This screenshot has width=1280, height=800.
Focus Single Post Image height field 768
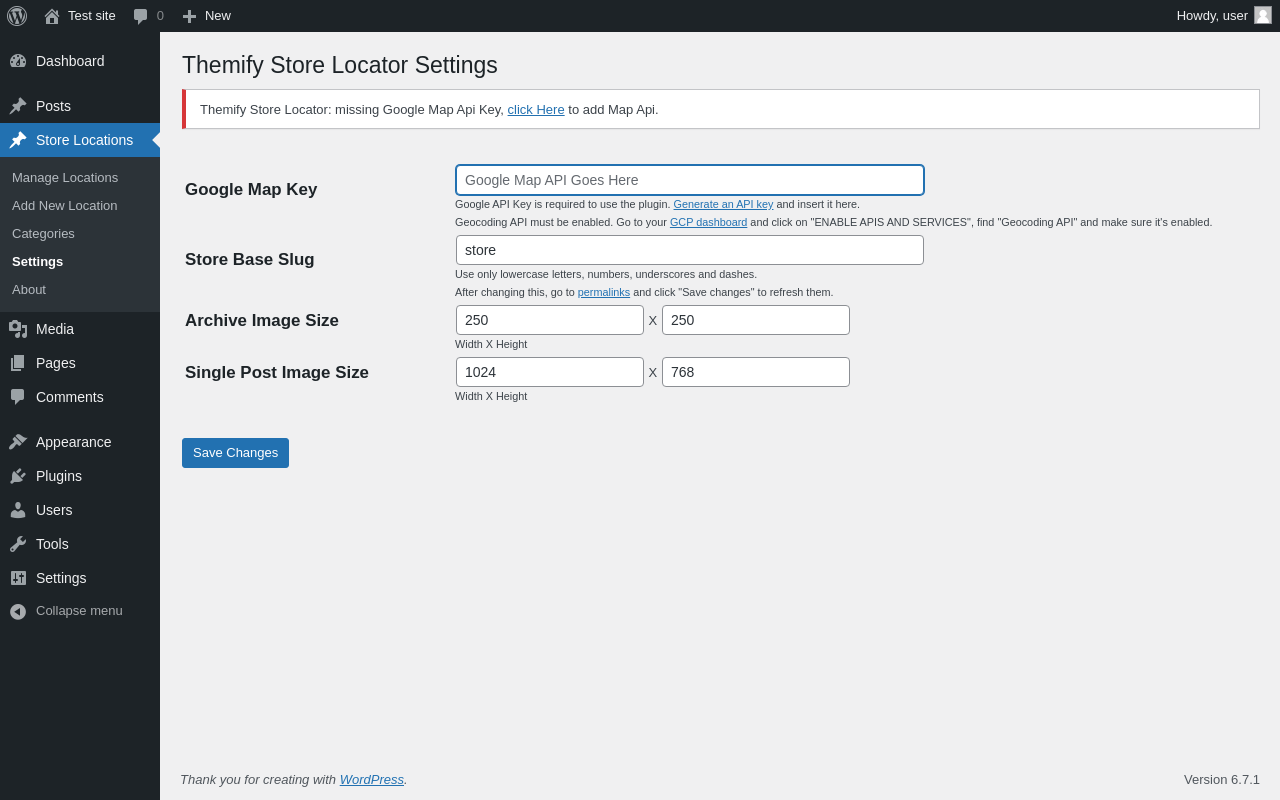pyautogui.click(x=756, y=372)
